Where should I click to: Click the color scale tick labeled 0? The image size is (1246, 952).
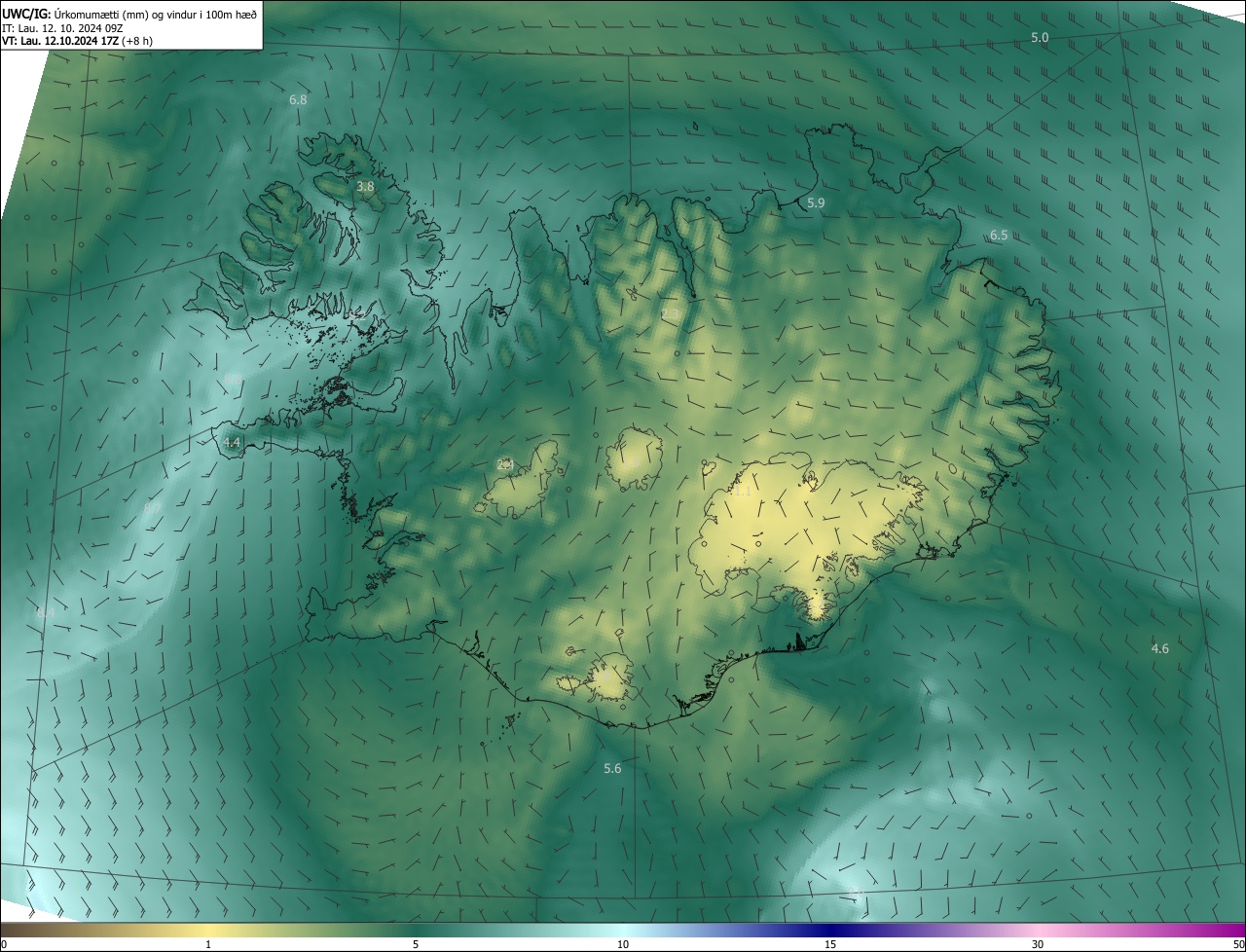pos(4,944)
